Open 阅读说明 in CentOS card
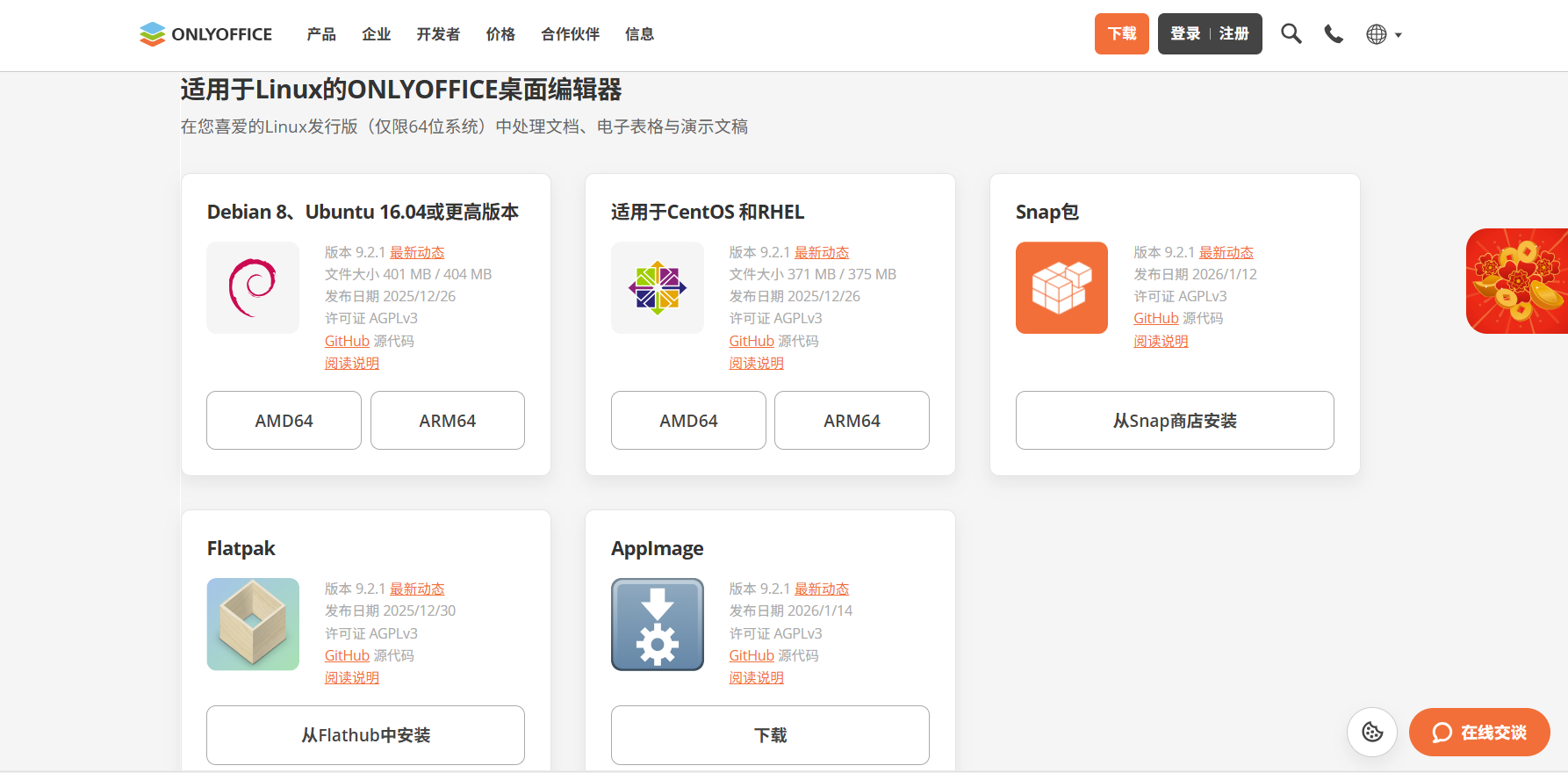Viewport: 1568px width, 773px height. click(x=757, y=363)
